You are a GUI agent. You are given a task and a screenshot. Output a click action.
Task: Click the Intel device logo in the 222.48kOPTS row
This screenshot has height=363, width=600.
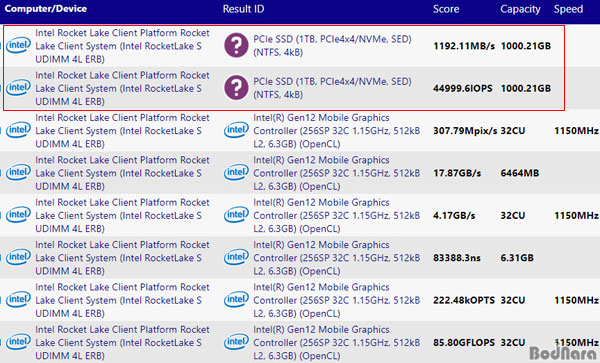18,300
